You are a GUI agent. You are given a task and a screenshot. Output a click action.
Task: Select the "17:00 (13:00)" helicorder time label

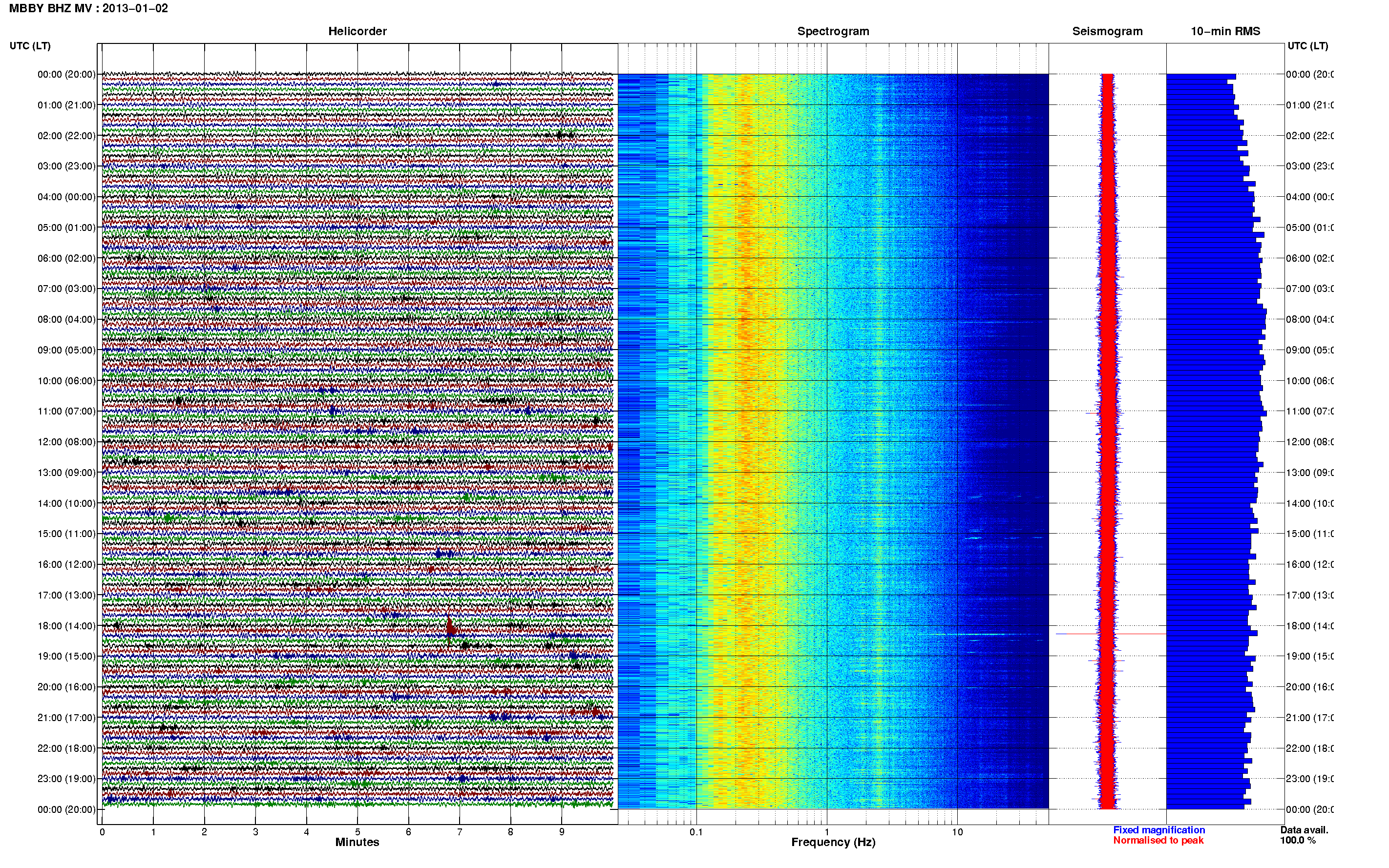pos(66,595)
